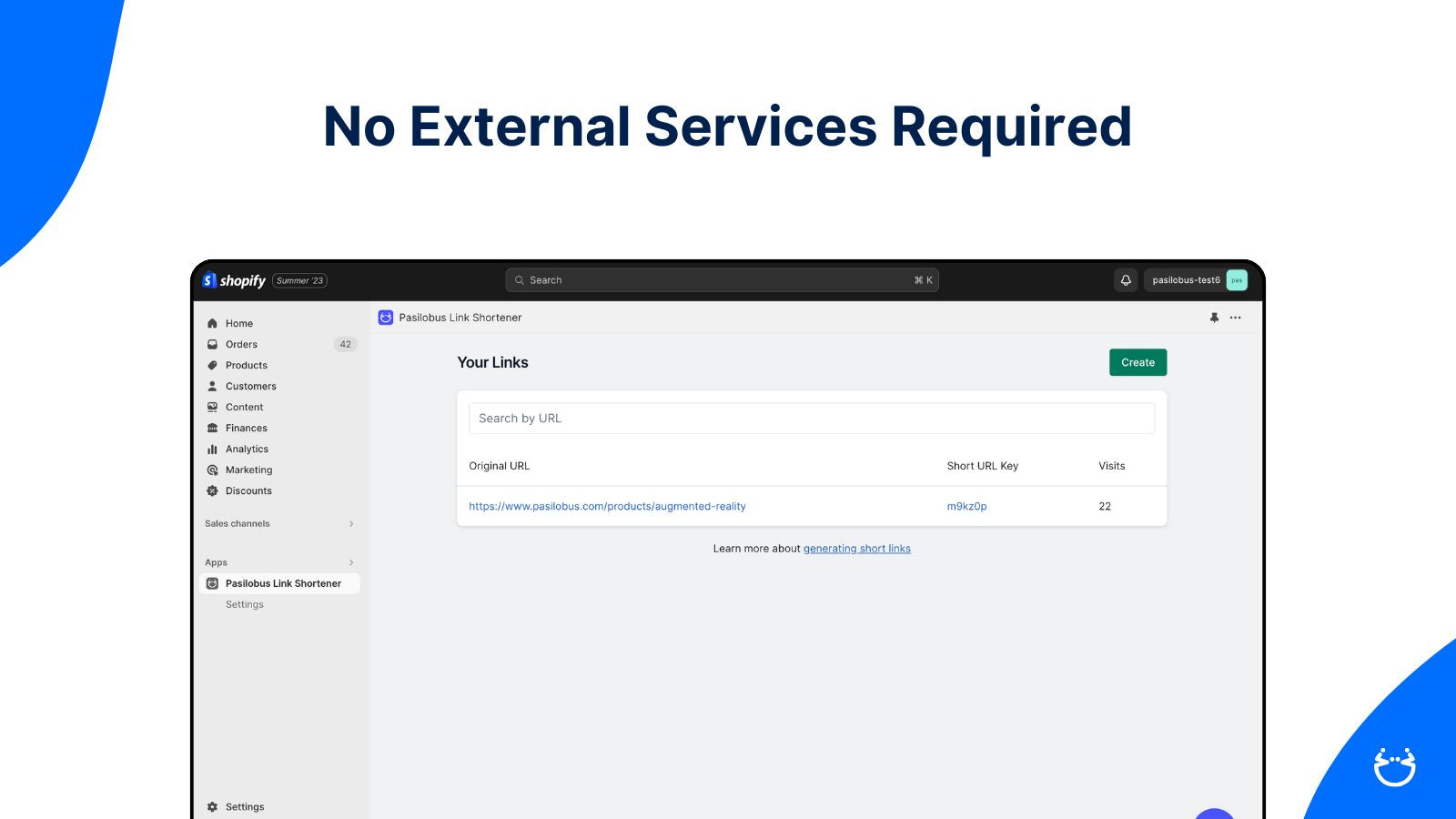Open Content page in sidebar

click(x=244, y=407)
